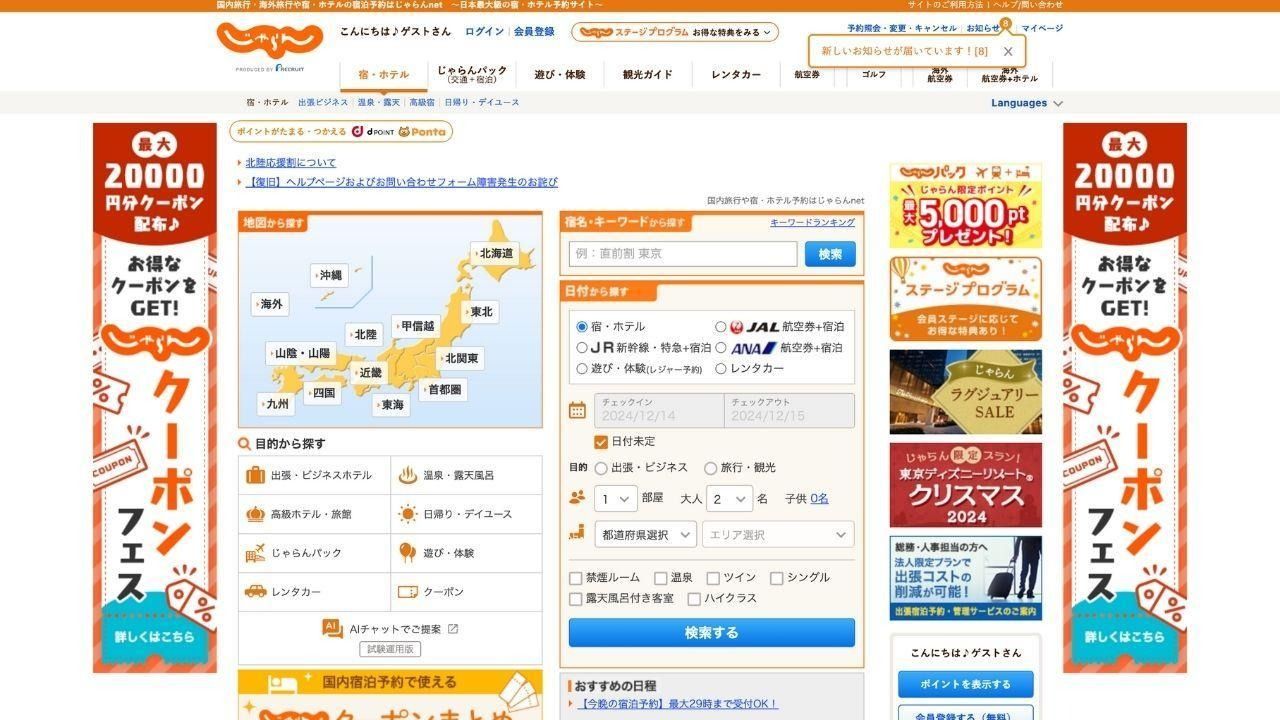Open the 北陸応援割について link

[291, 163]
